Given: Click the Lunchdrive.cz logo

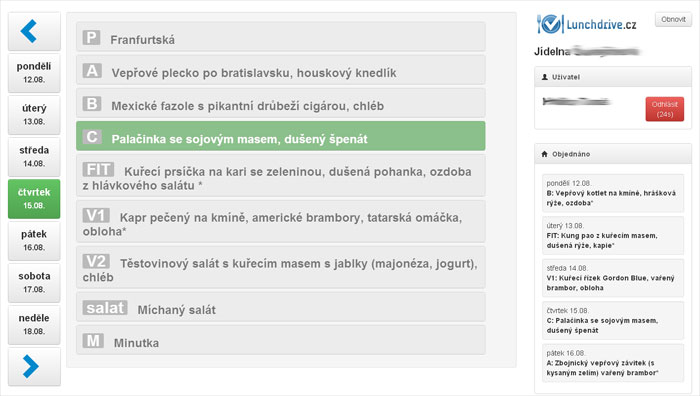Looking at the screenshot, I should click(587, 24).
